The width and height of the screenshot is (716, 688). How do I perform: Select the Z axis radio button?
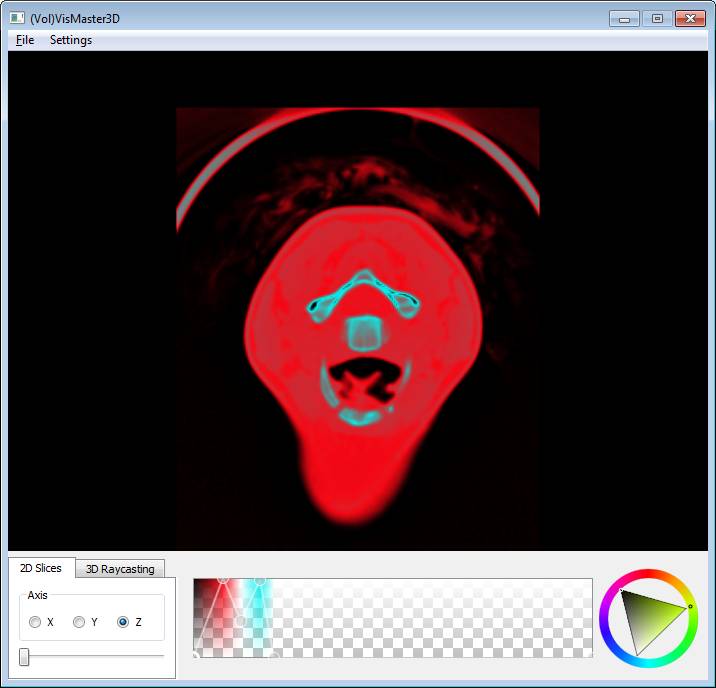point(123,622)
